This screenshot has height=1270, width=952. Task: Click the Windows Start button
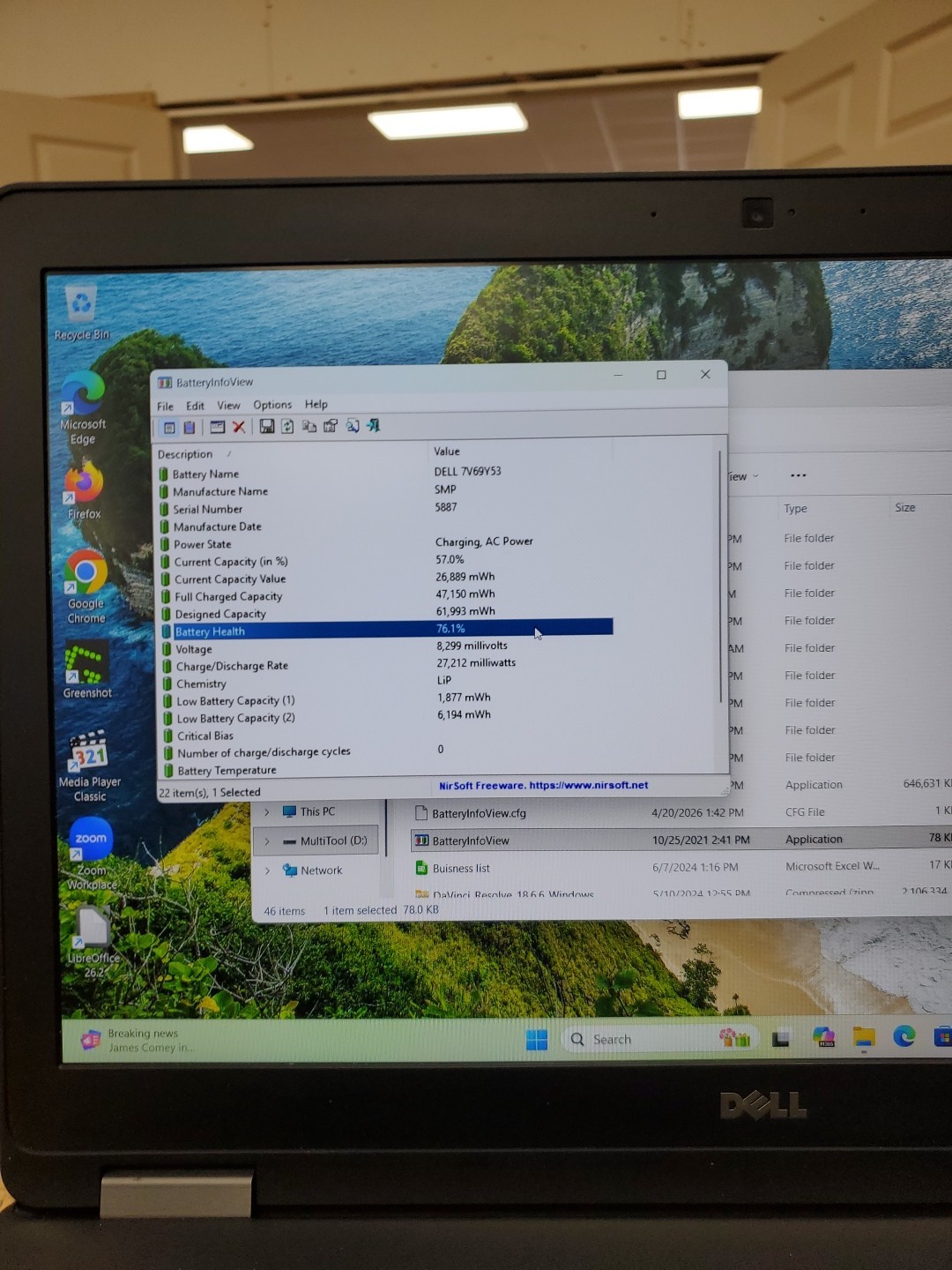[x=537, y=1040]
